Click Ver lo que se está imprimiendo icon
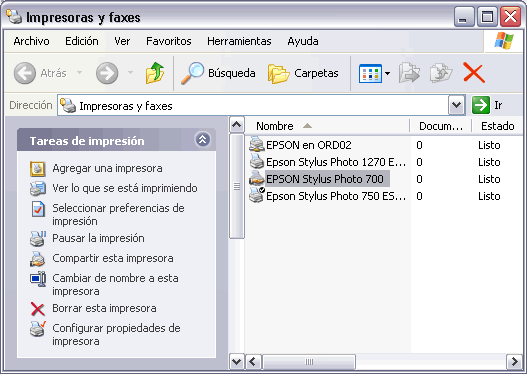Screen dimensions: 527x374 pos(38,189)
